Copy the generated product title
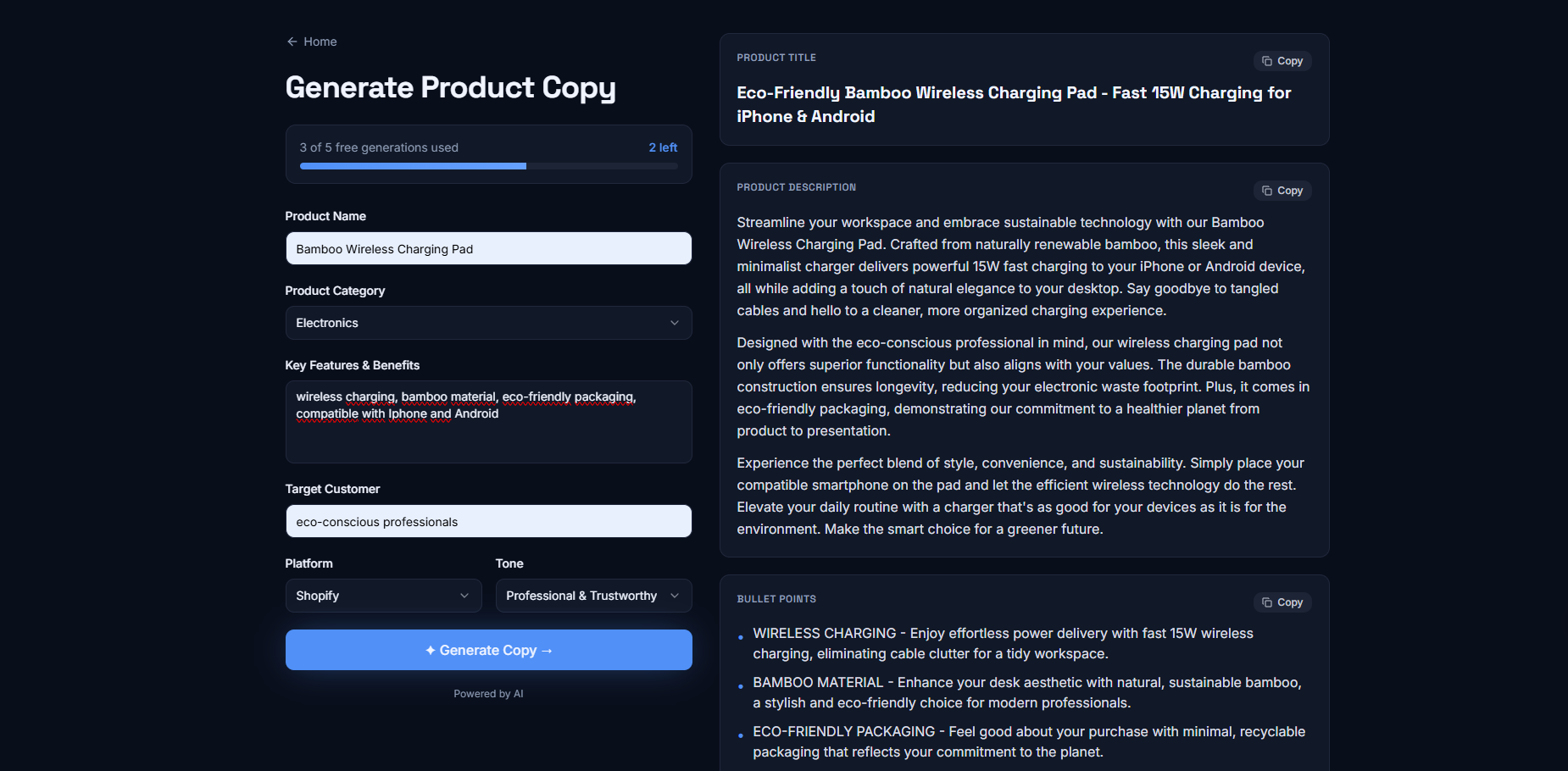 (x=1282, y=60)
